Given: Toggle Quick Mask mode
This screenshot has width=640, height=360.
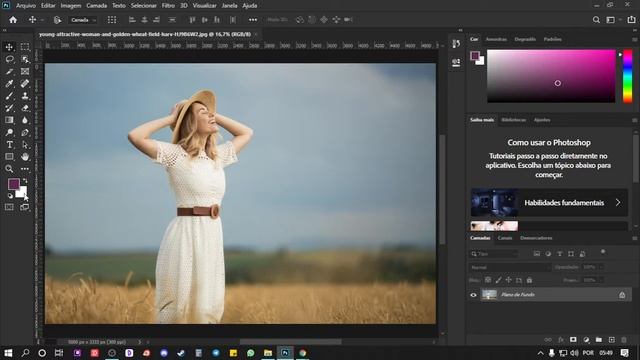Looking at the screenshot, I should click(x=9, y=207).
